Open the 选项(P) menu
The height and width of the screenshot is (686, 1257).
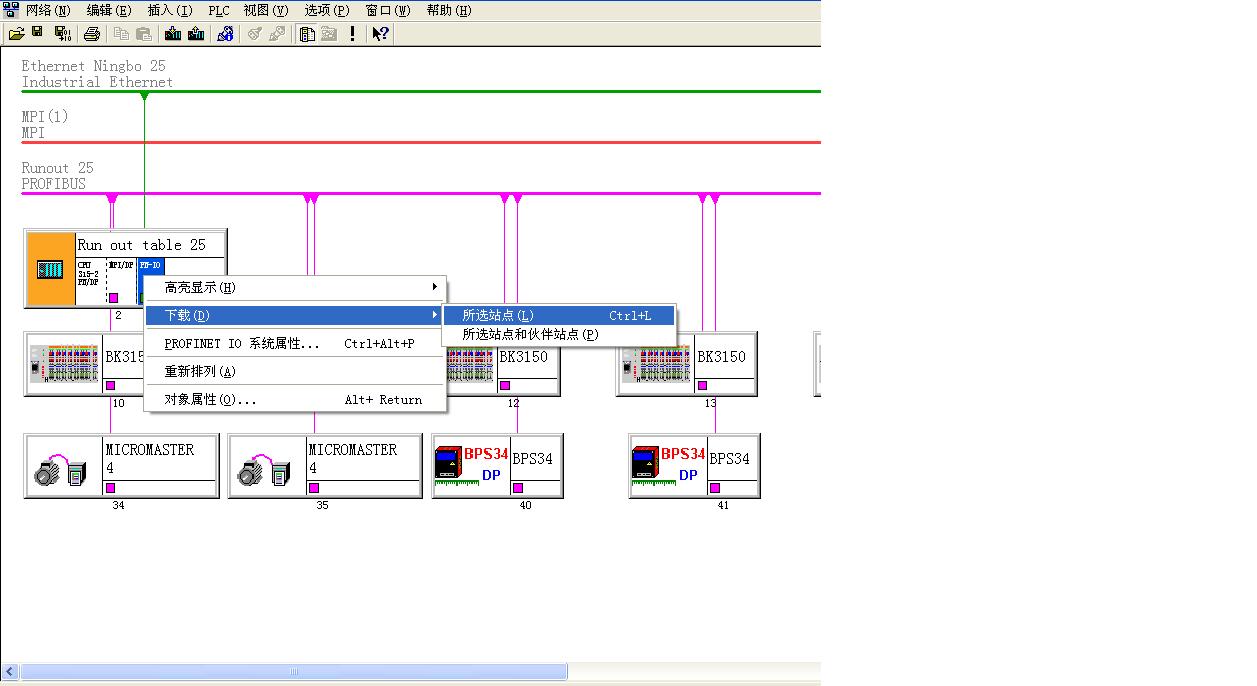327,11
